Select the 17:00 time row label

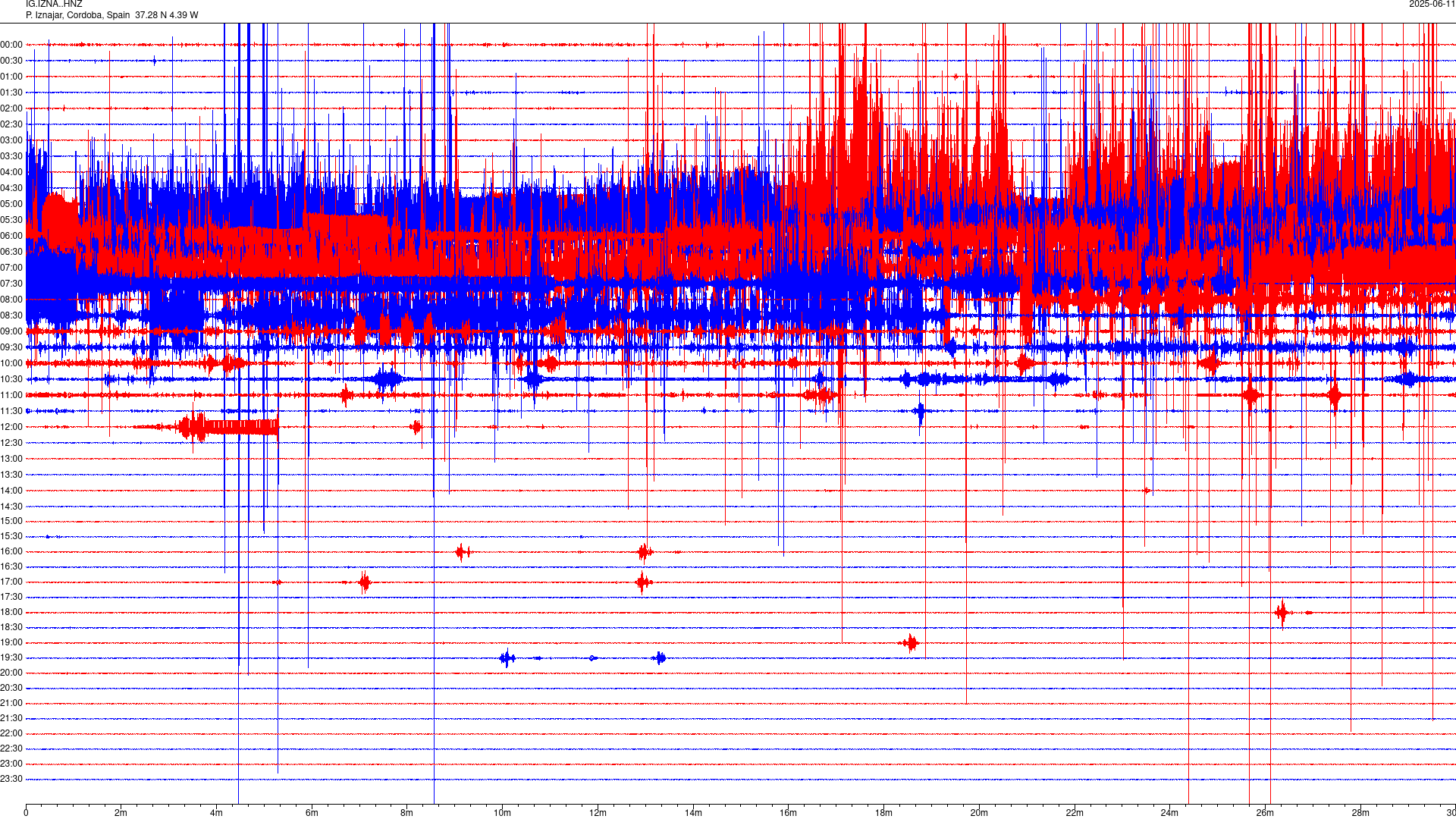click(x=11, y=582)
